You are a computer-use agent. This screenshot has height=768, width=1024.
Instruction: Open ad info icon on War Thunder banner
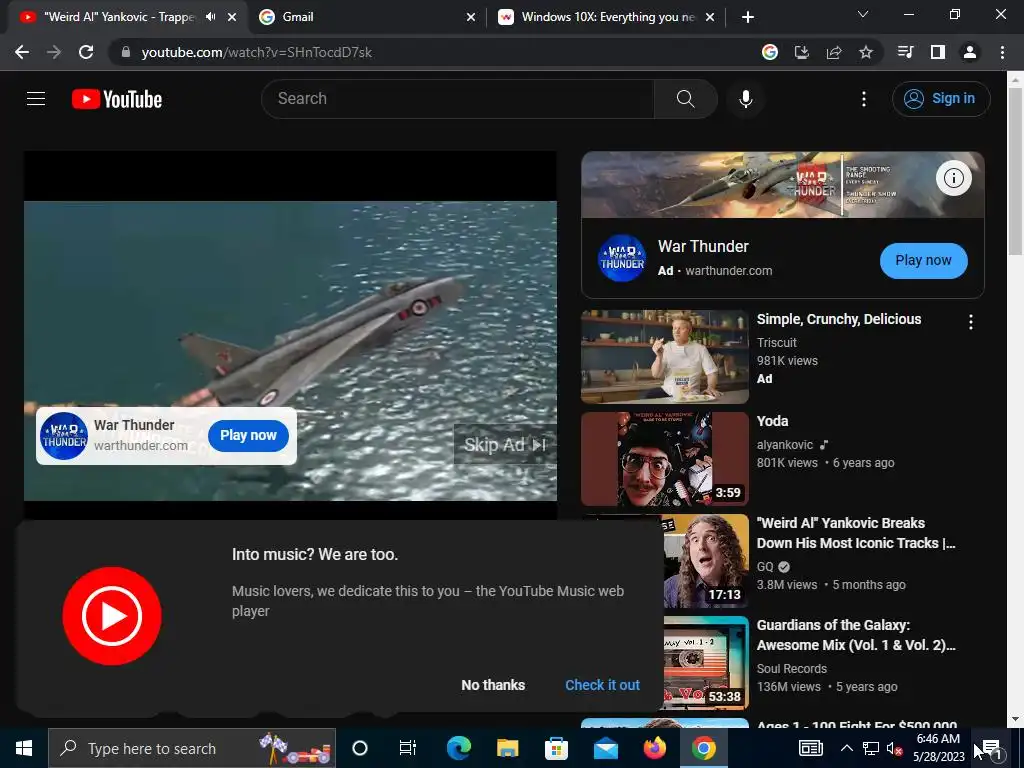point(953,178)
